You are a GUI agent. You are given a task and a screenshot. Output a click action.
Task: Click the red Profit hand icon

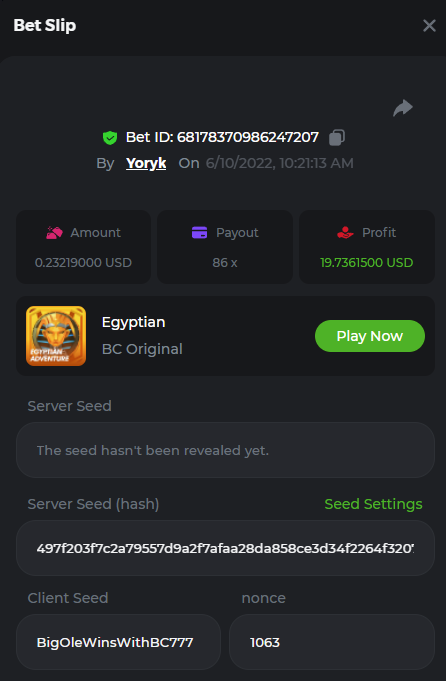point(345,233)
